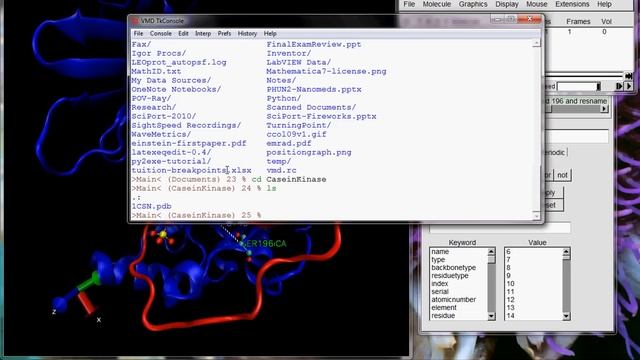Click Mathematica7-license.png in listing
Viewport: 640px width, 360px height.
(327, 71)
